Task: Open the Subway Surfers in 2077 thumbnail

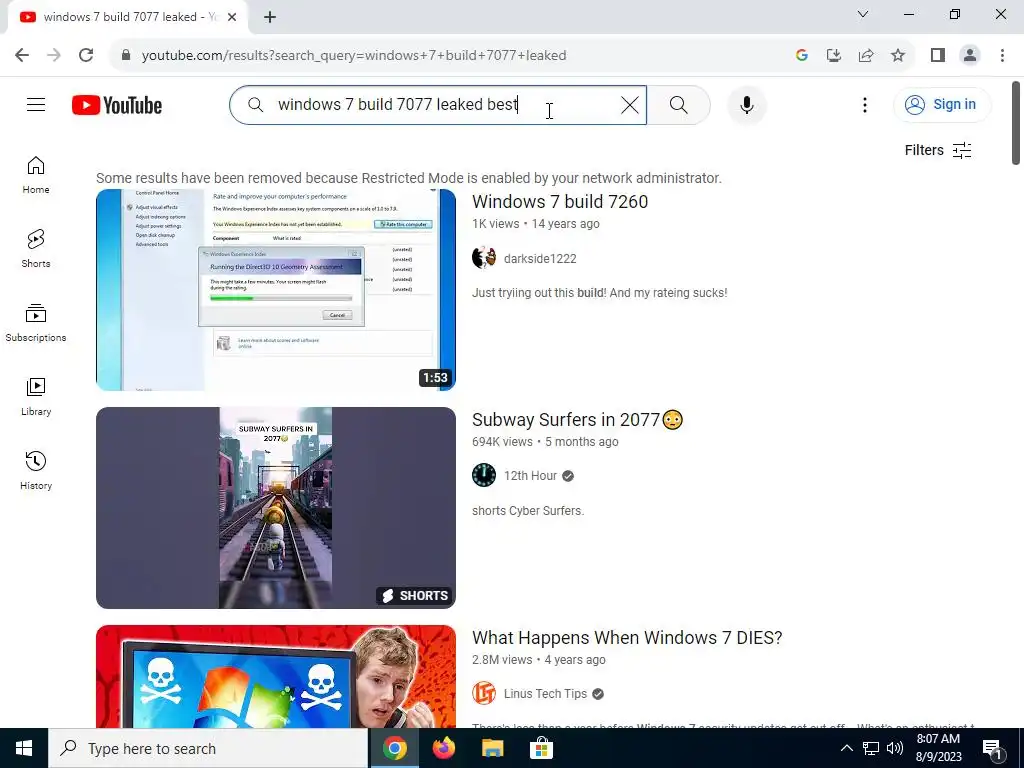Action: point(276,508)
